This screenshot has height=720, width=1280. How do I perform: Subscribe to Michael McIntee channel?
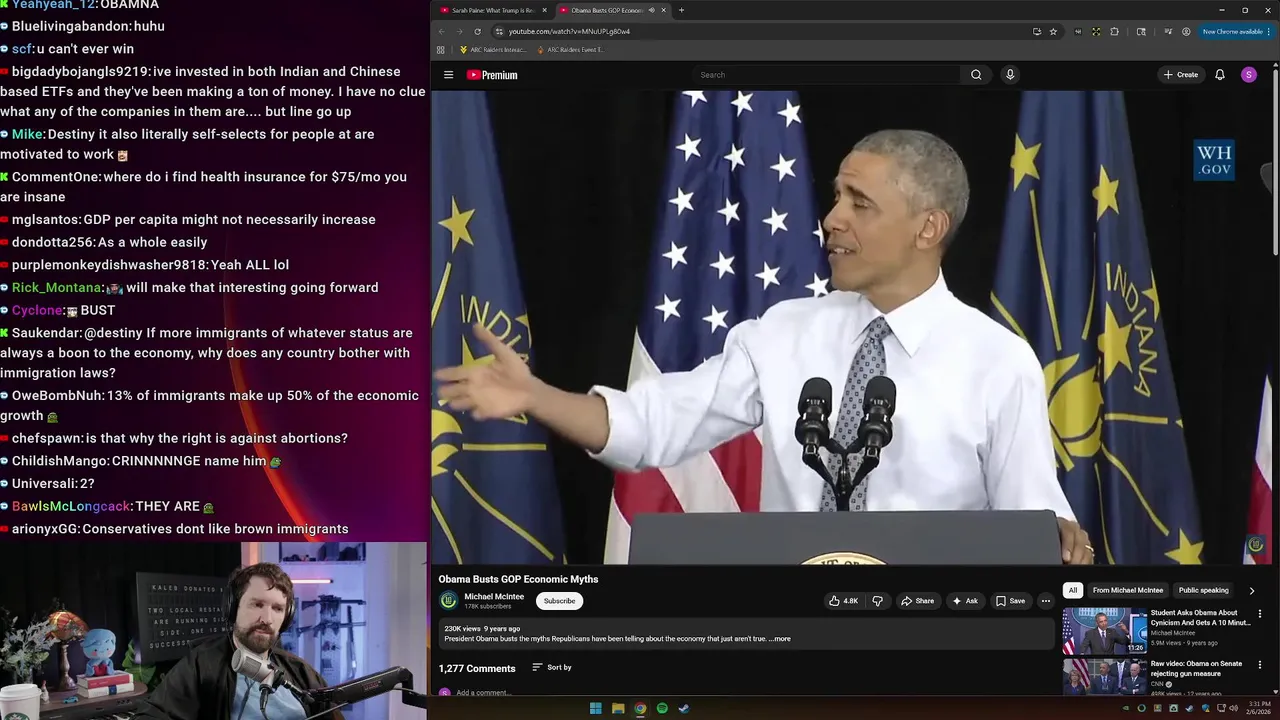559,601
